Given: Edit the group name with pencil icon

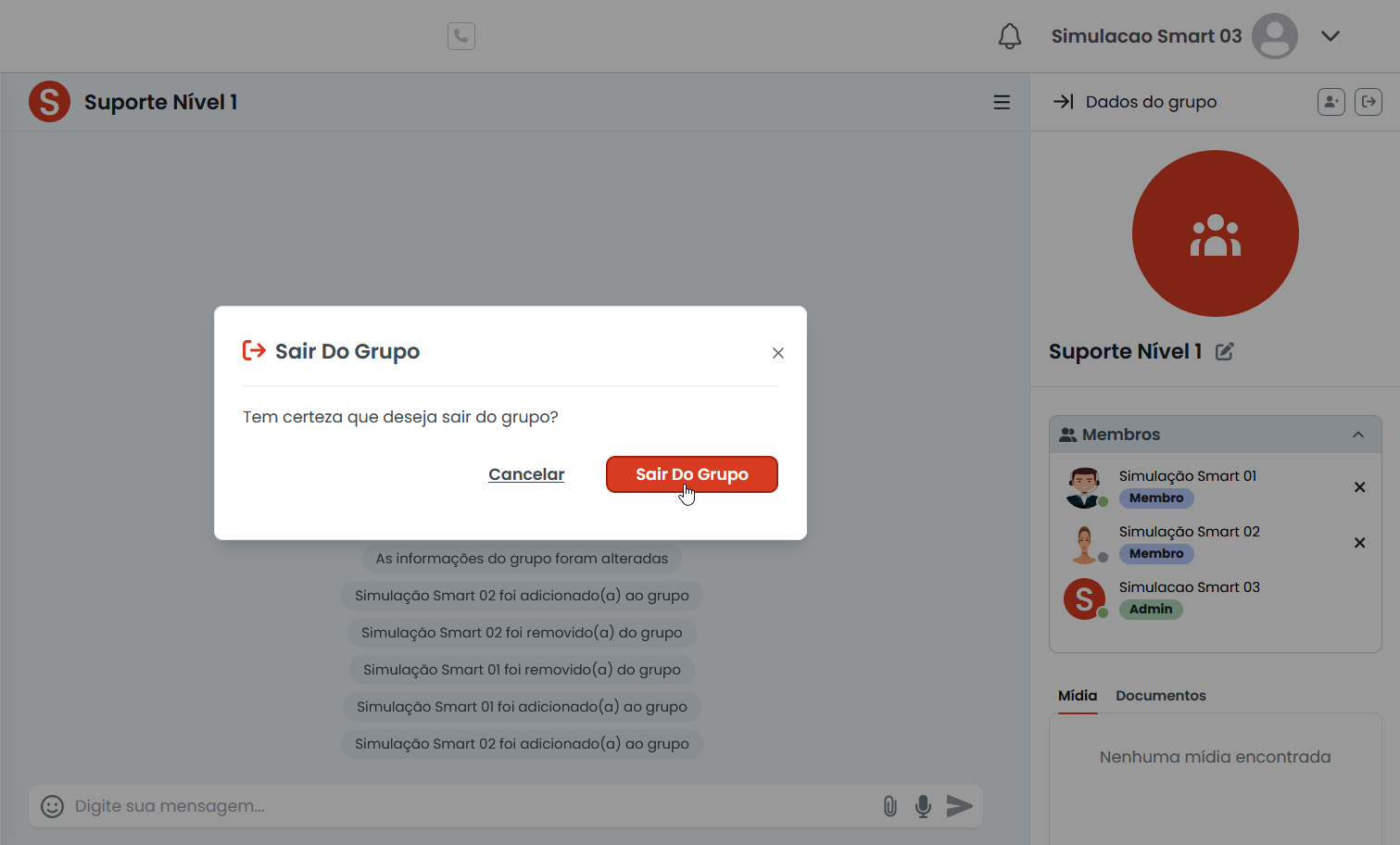Looking at the screenshot, I should click(x=1224, y=351).
